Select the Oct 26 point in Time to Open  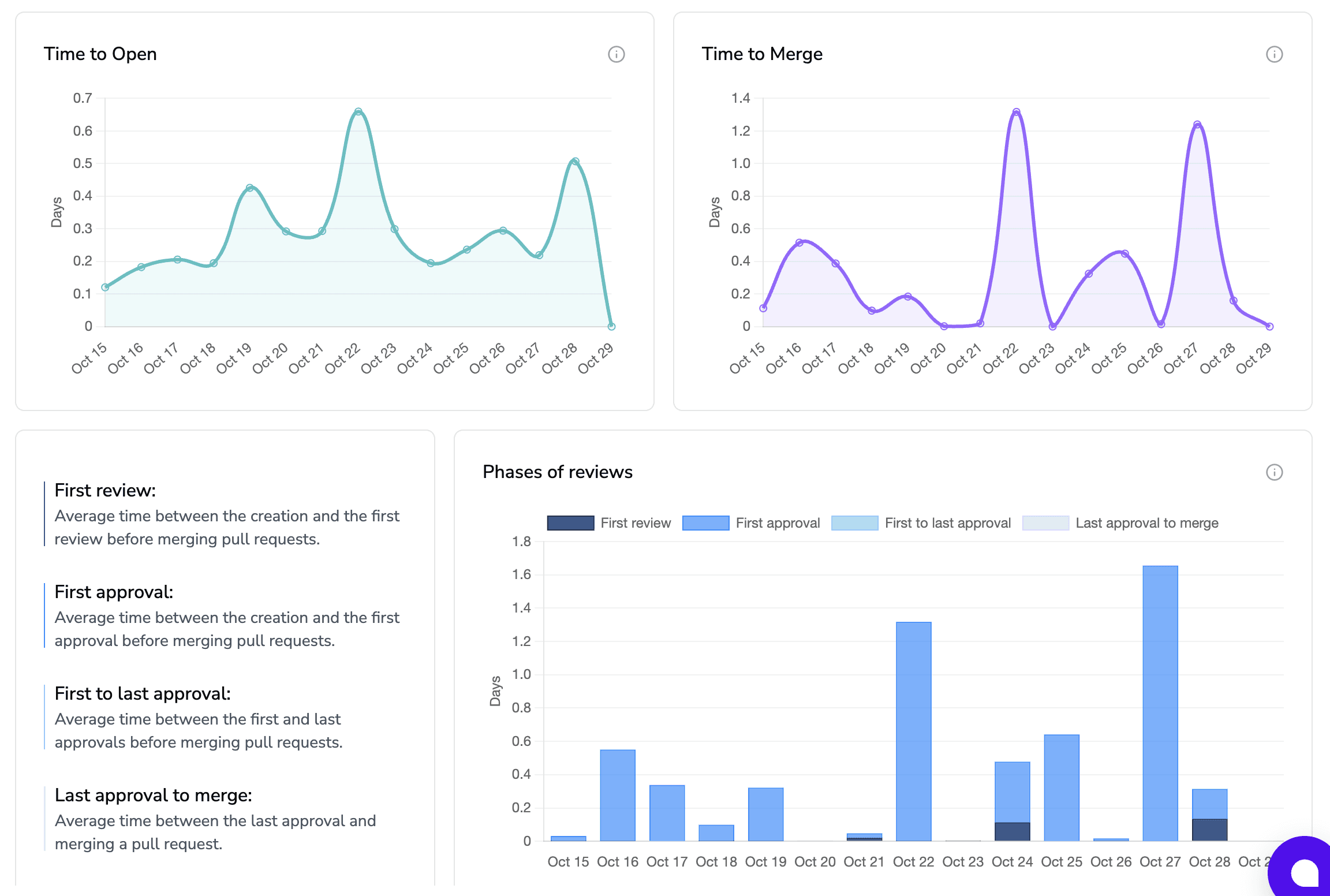[503, 230]
